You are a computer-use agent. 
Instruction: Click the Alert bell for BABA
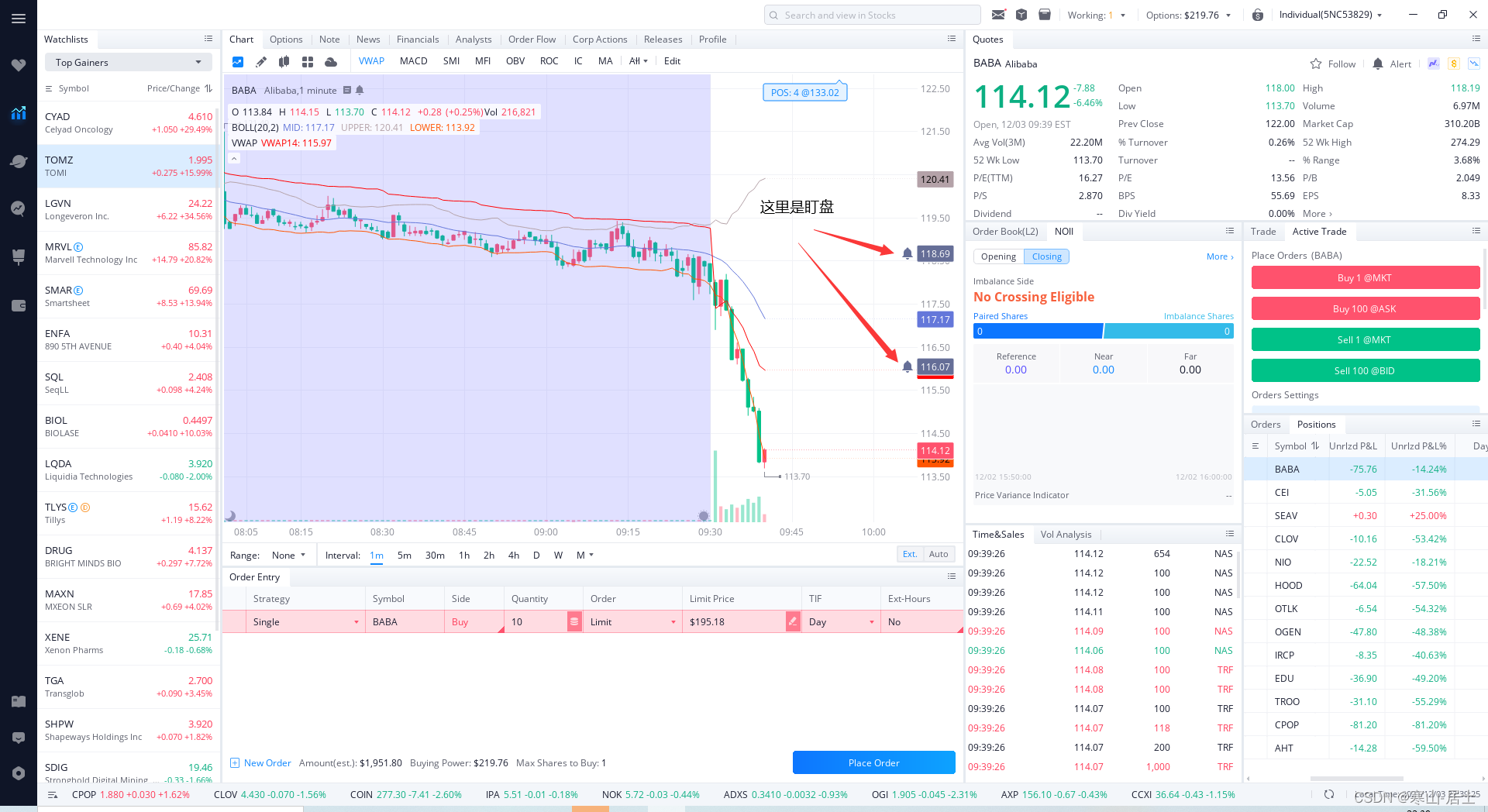coord(1378,64)
